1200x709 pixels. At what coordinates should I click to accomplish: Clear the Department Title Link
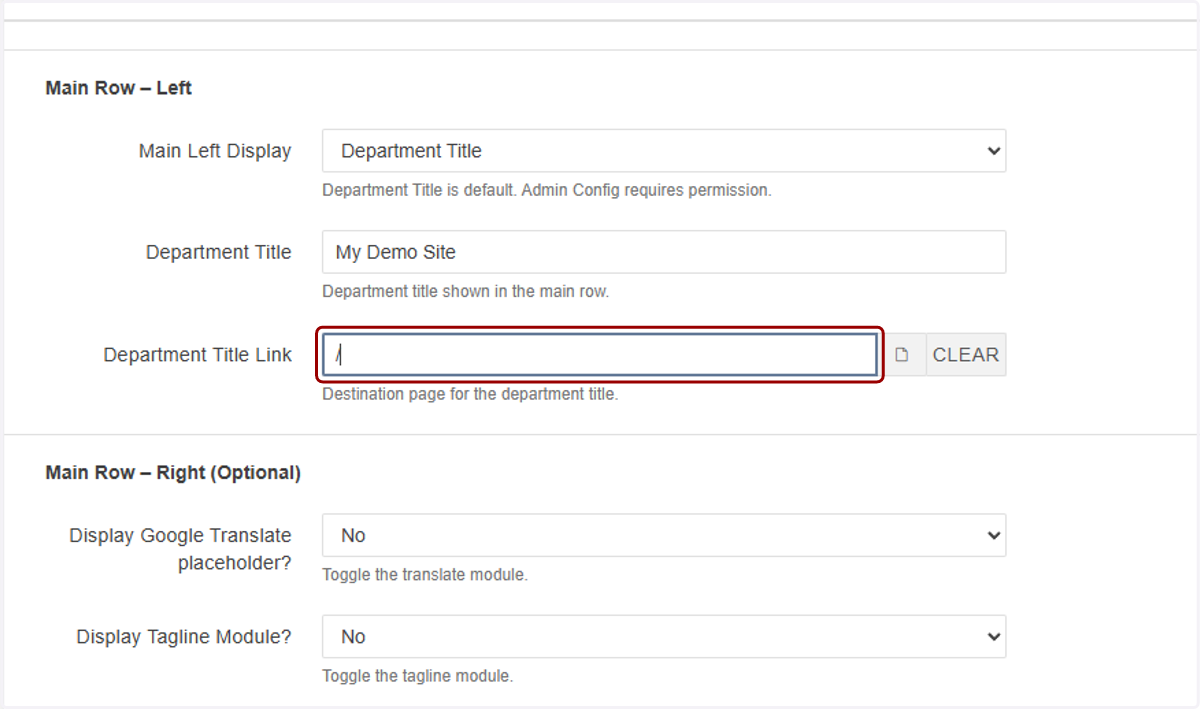(966, 355)
